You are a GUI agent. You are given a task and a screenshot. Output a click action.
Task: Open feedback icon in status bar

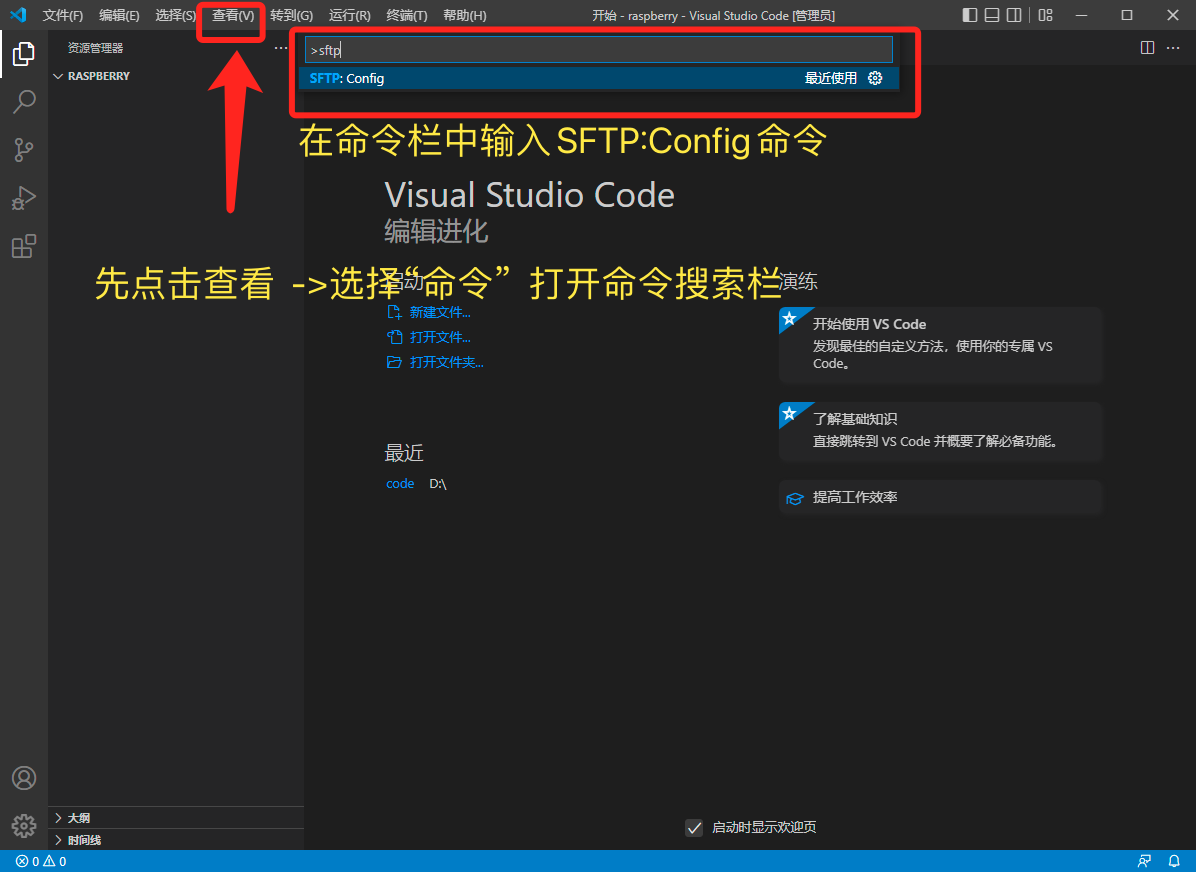(x=1144, y=861)
